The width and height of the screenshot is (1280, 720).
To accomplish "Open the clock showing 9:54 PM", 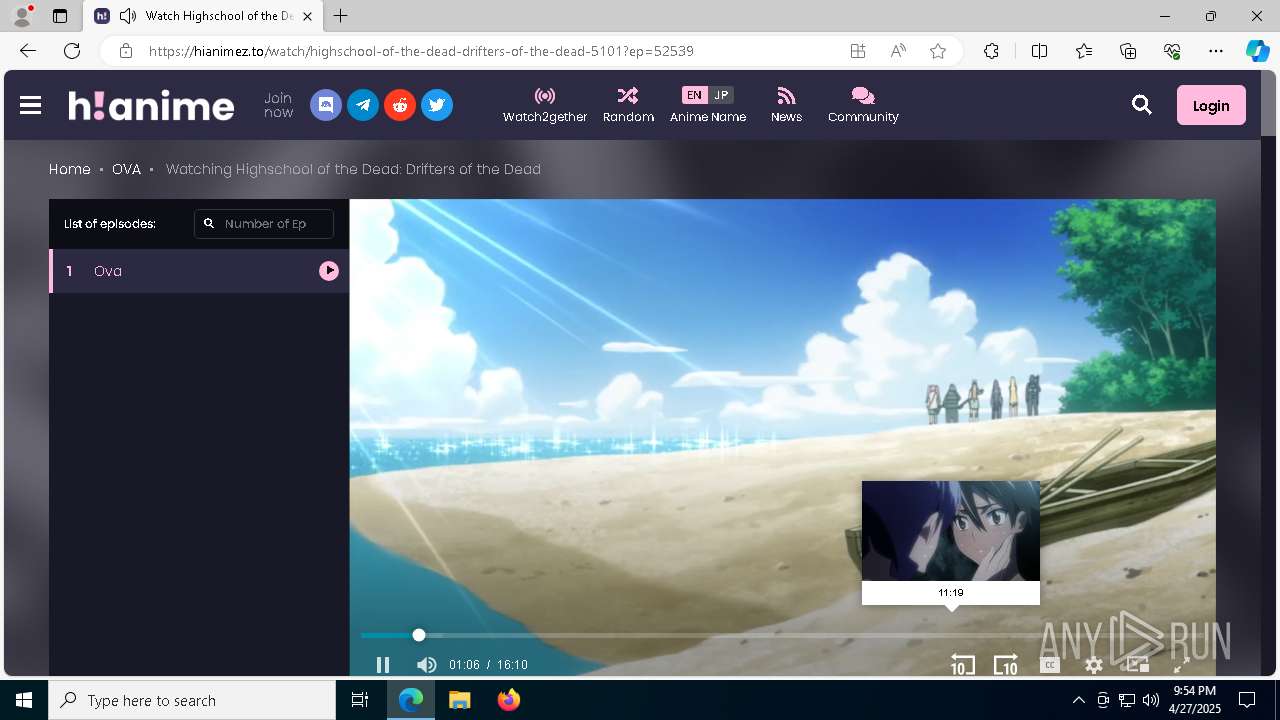I will coord(1194,700).
